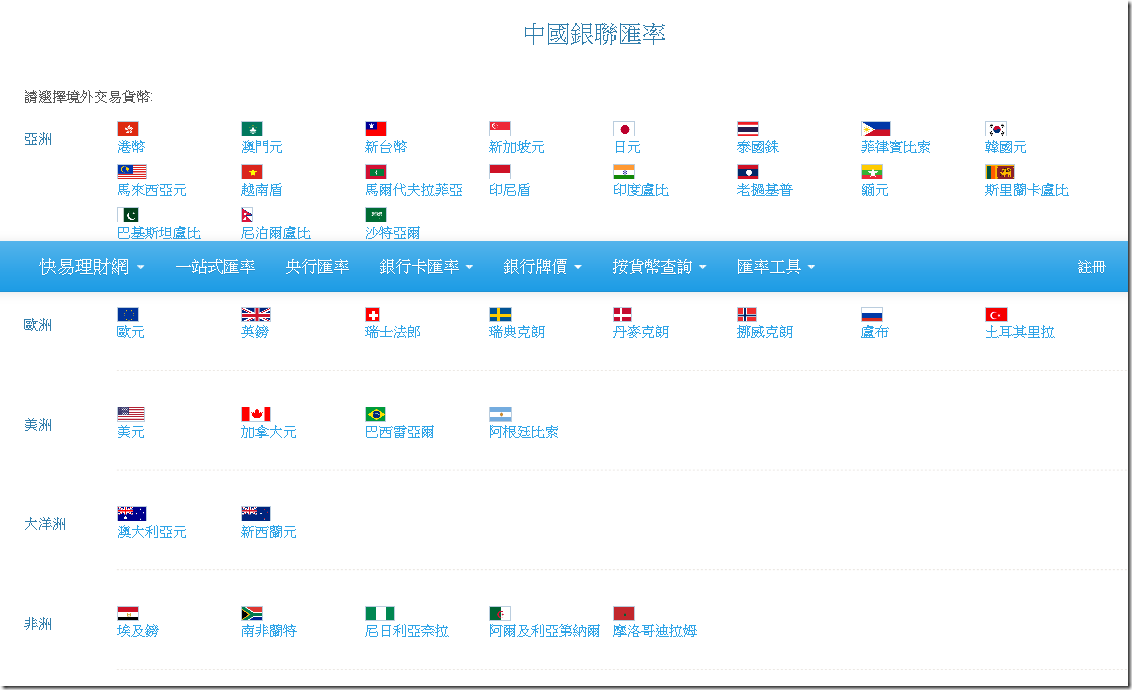The image size is (1132, 690).
Task: Select the 老撾基普 currency link
Action: click(x=765, y=190)
